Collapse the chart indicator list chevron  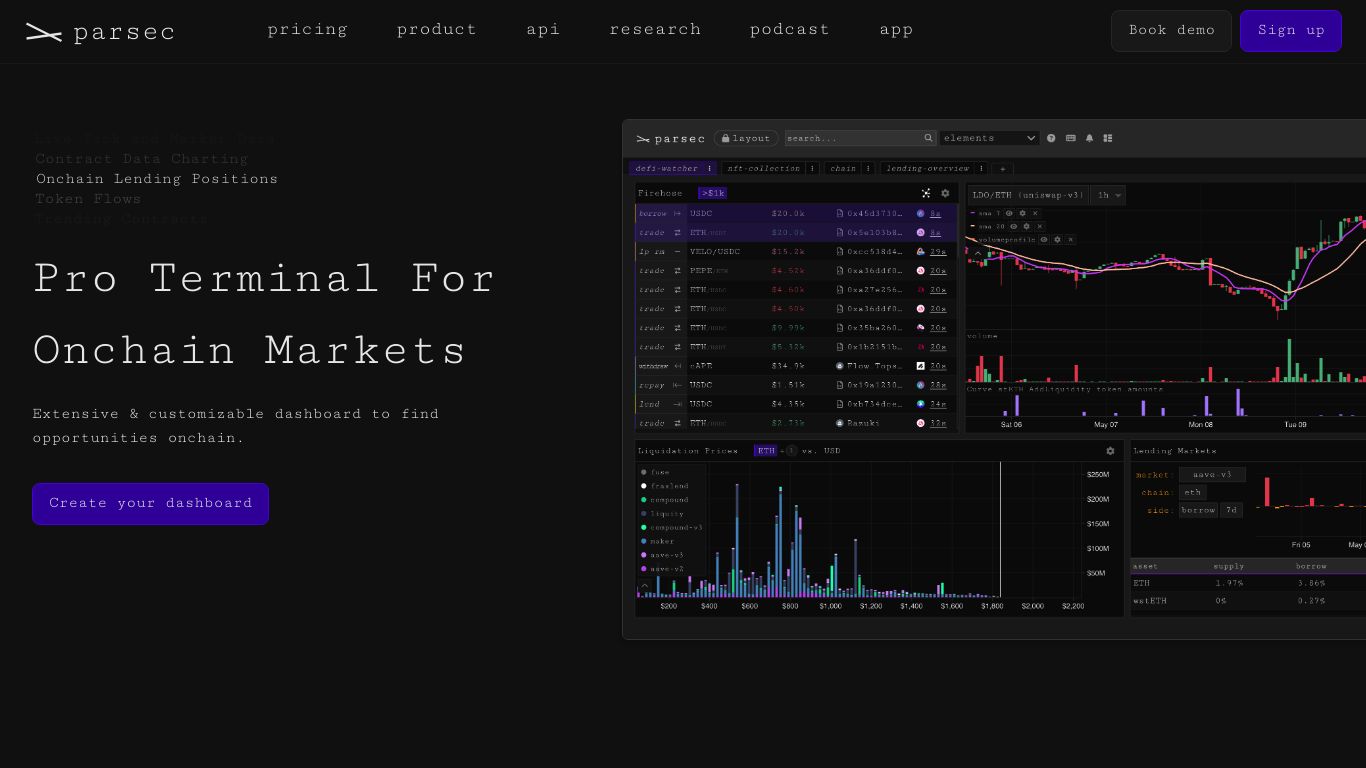(978, 253)
